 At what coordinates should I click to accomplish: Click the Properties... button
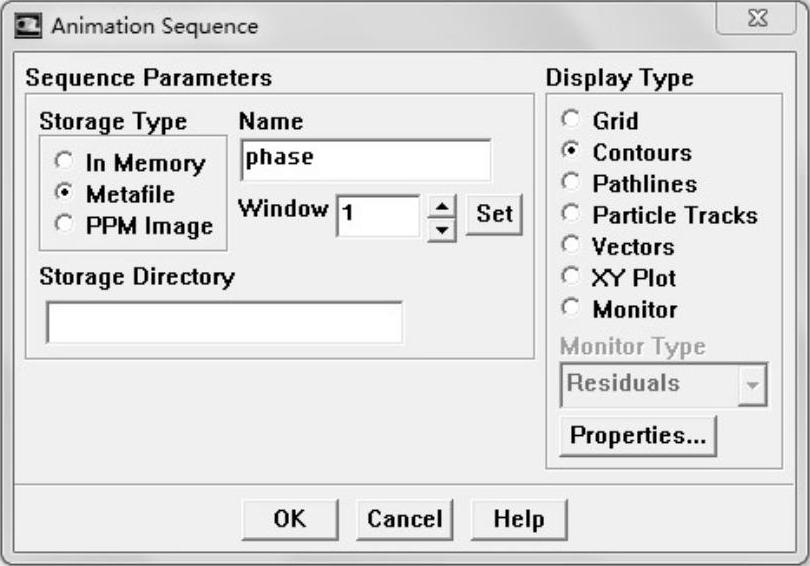click(x=637, y=436)
